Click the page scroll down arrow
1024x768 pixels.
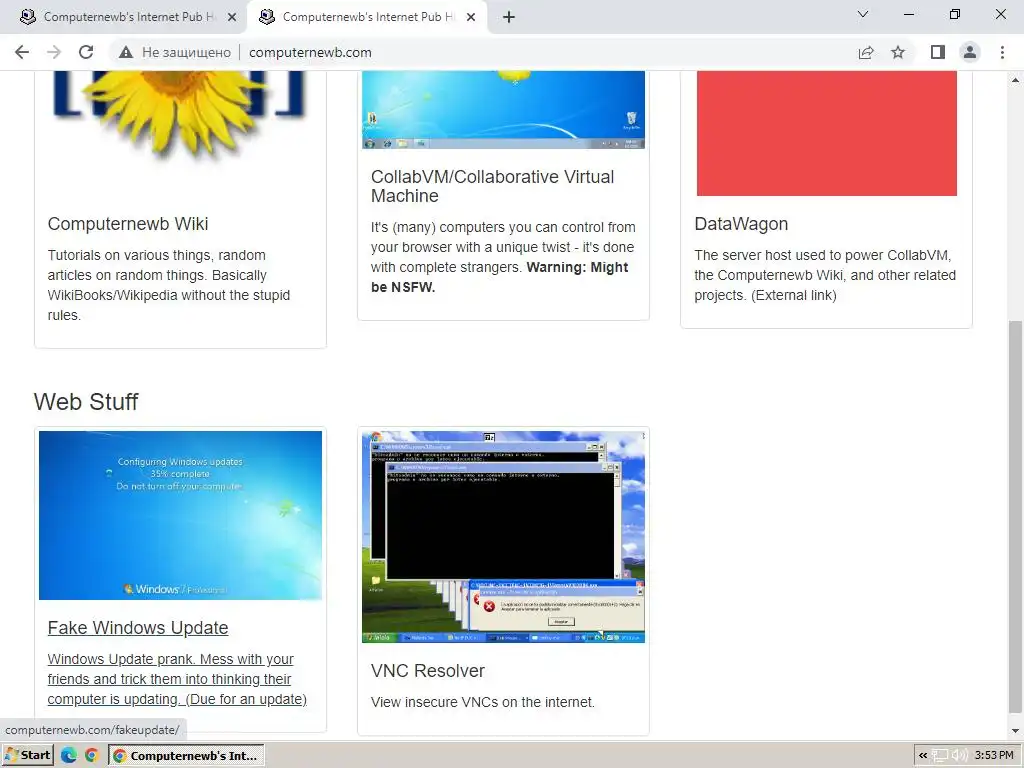click(1015, 731)
